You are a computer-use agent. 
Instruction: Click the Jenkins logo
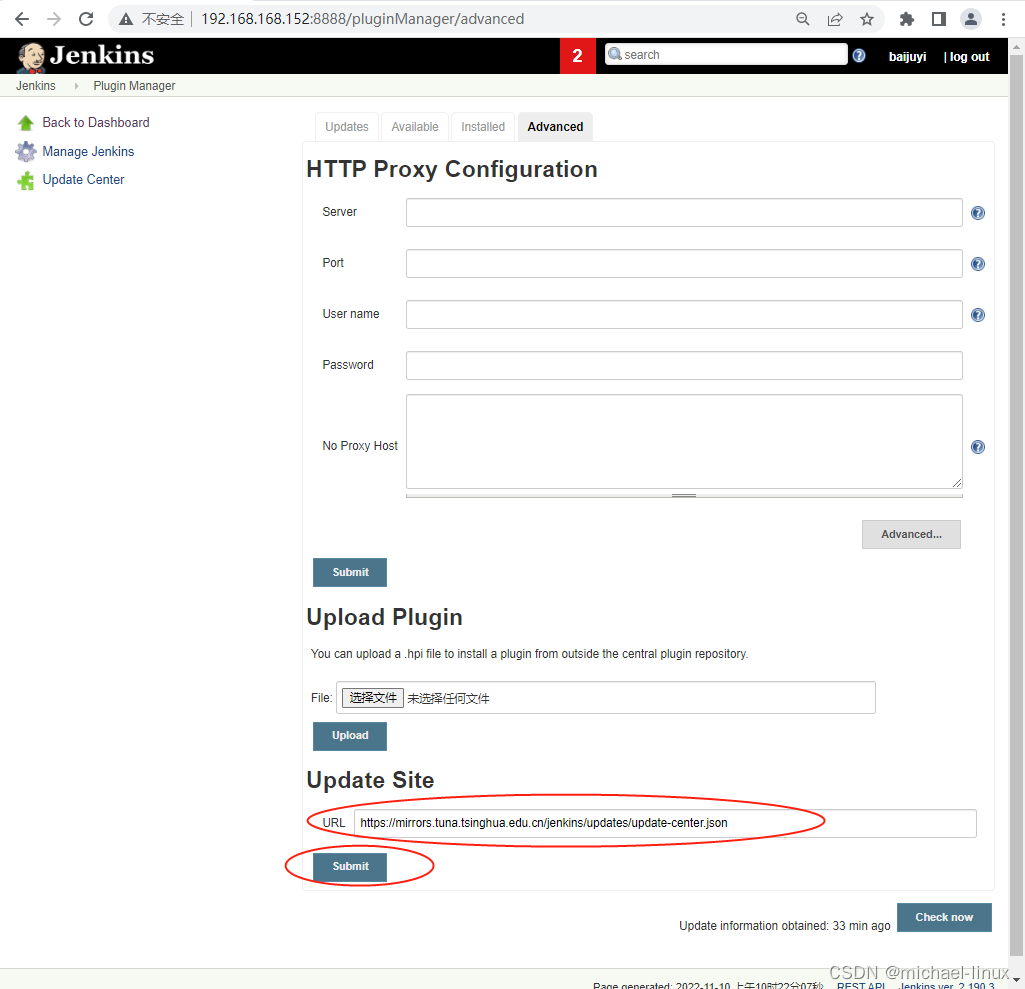86,56
